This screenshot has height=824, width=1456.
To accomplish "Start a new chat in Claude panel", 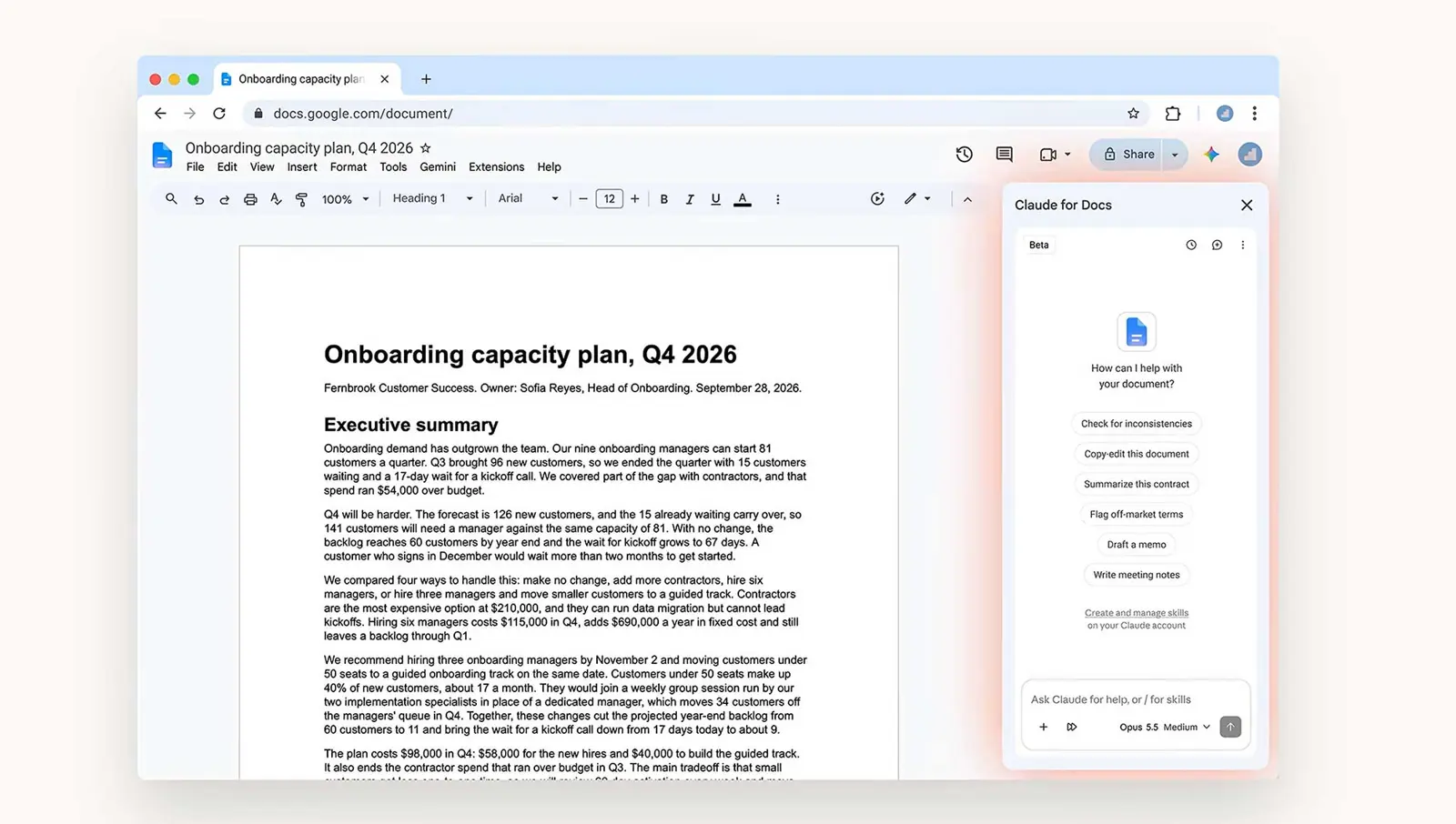I will coord(1217,245).
